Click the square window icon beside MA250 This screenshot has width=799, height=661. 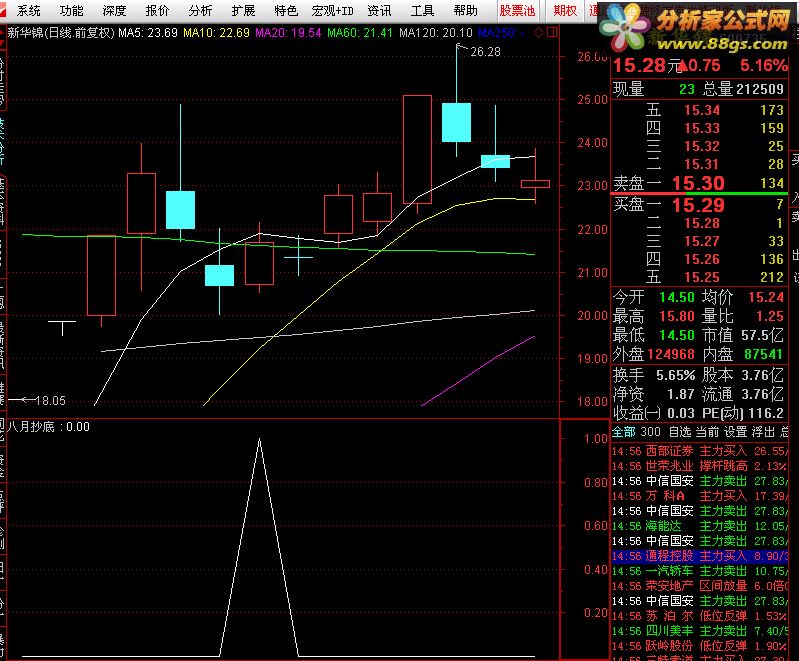point(552,33)
